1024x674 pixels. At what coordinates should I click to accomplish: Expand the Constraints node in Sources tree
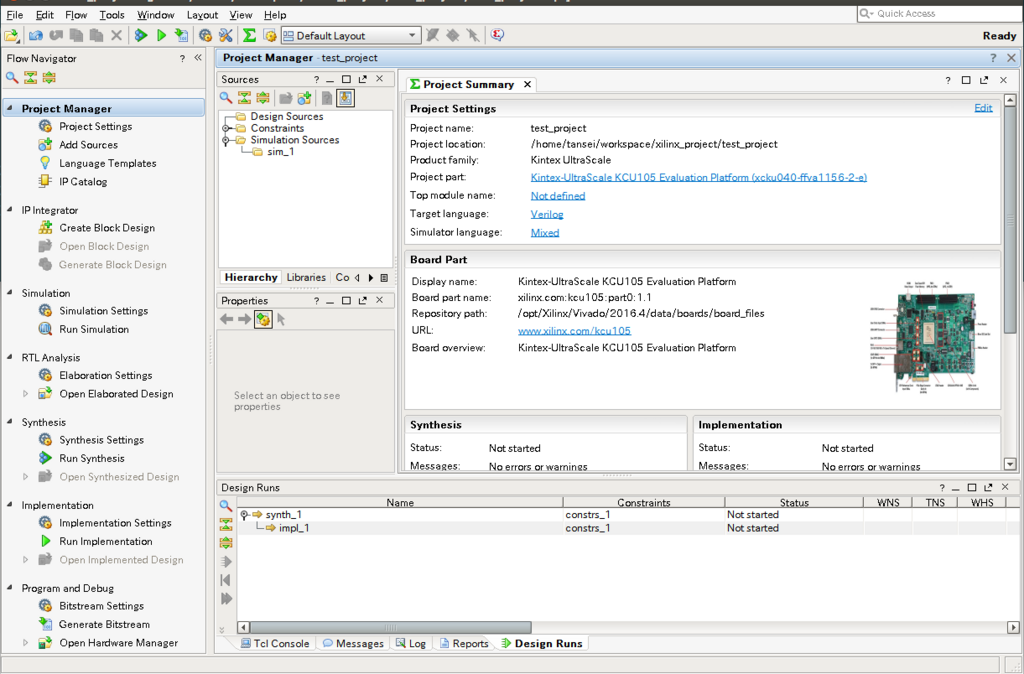tap(225, 128)
